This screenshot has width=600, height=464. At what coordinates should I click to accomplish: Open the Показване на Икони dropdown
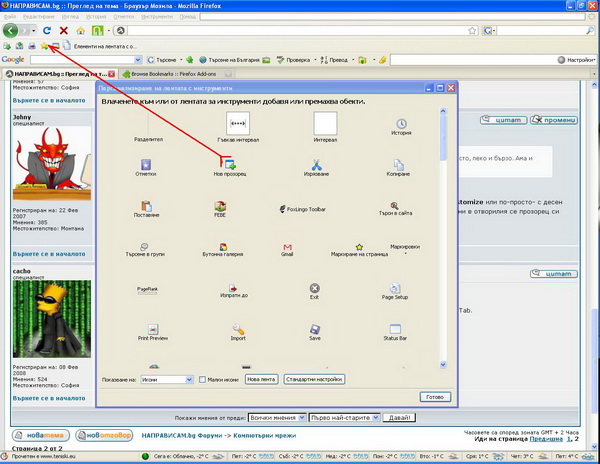(167, 379)
